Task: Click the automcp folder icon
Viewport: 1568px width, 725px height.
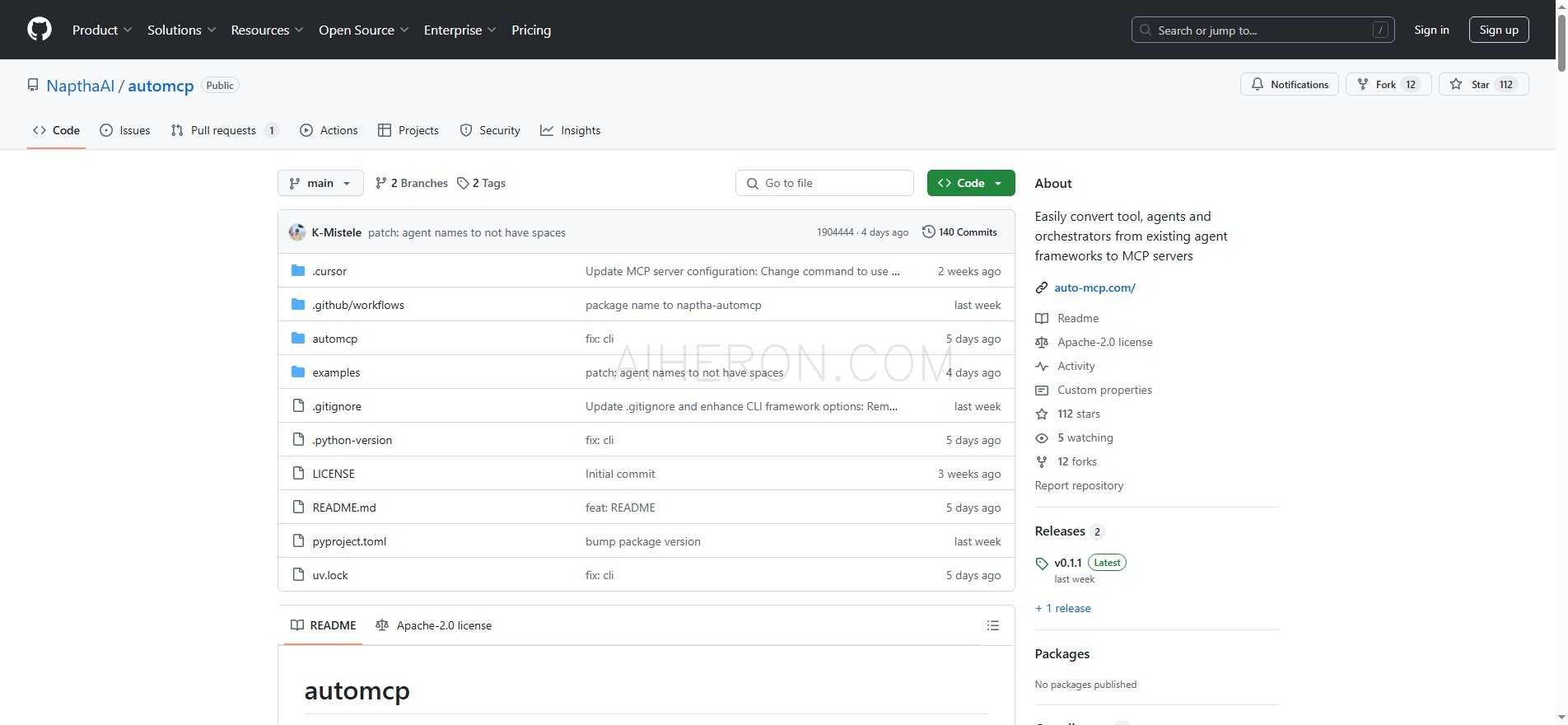Action: [298, 339]
